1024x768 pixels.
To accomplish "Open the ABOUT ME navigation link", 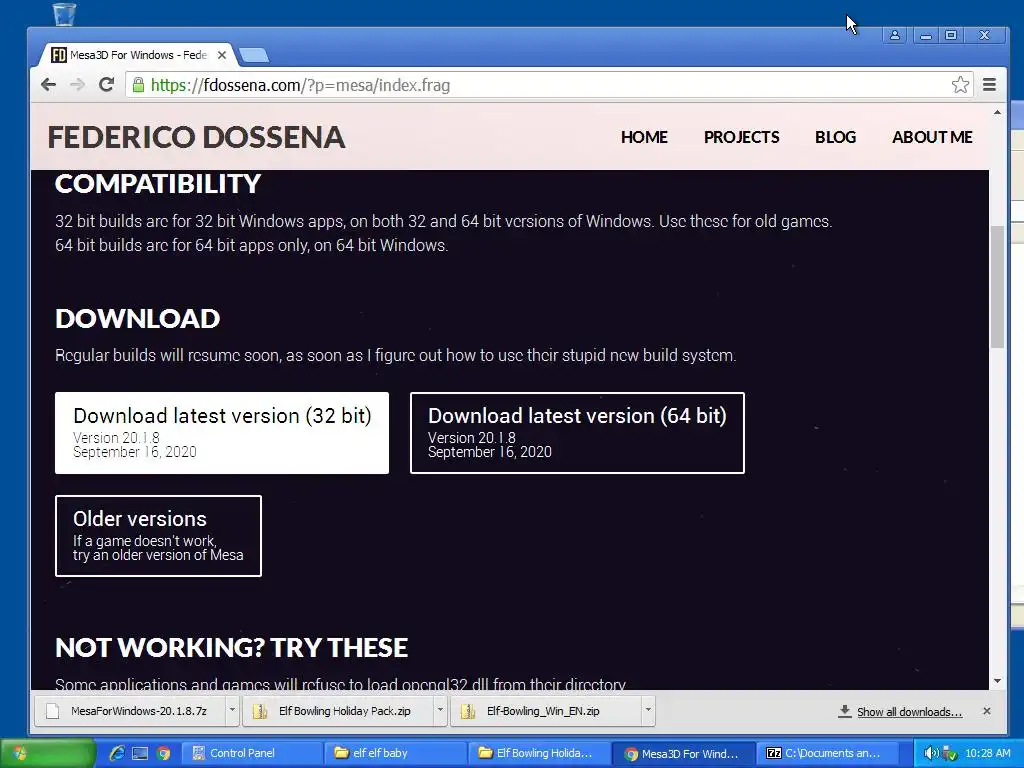I will [x=932, y=137].
